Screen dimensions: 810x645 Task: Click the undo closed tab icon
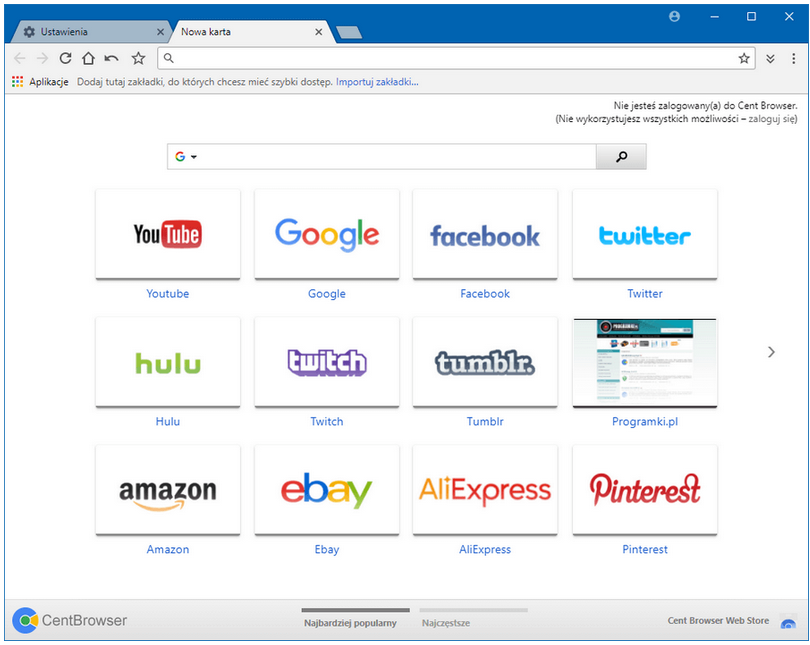coord(112,58)
